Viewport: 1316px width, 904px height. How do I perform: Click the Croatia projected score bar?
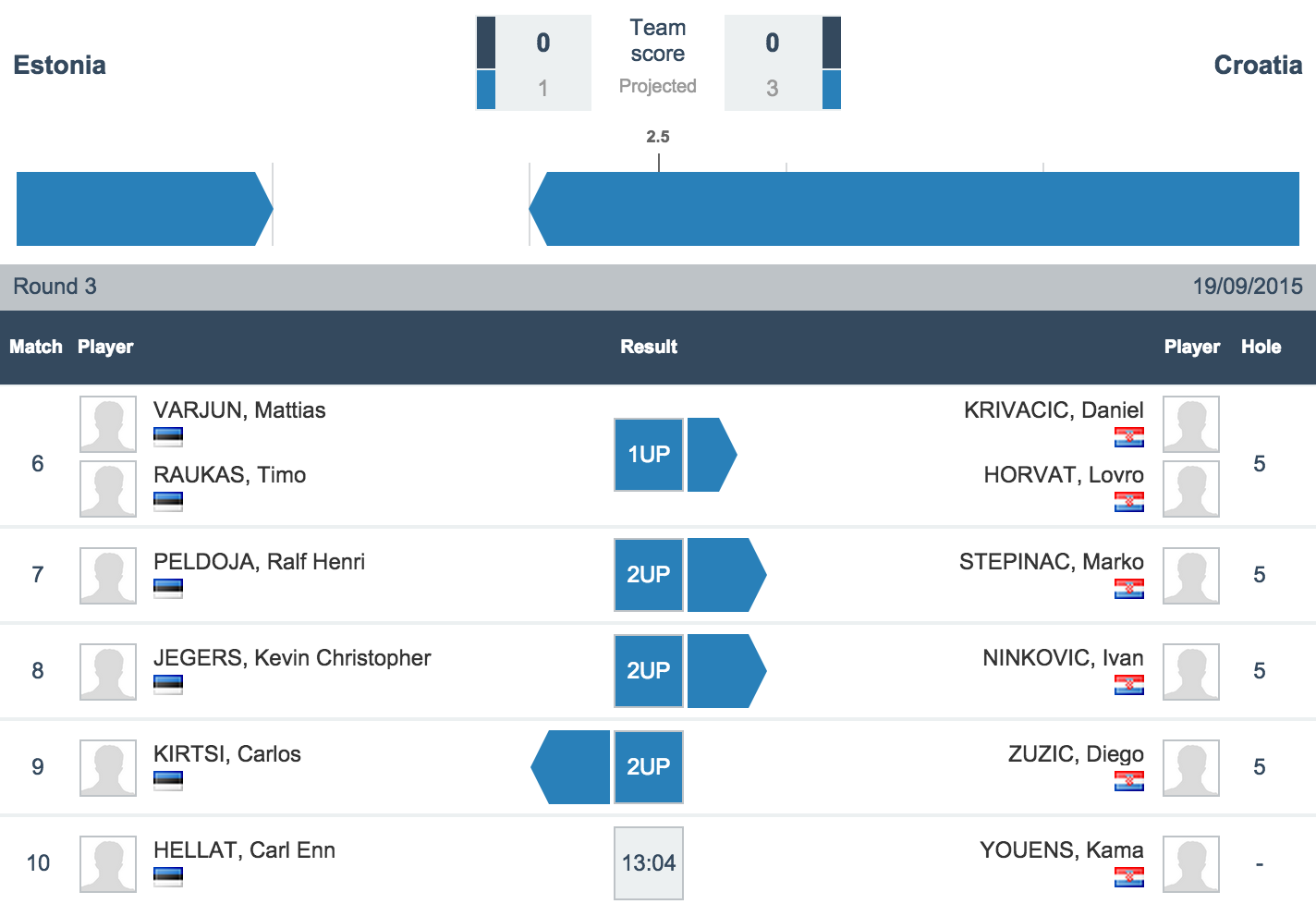914,209
